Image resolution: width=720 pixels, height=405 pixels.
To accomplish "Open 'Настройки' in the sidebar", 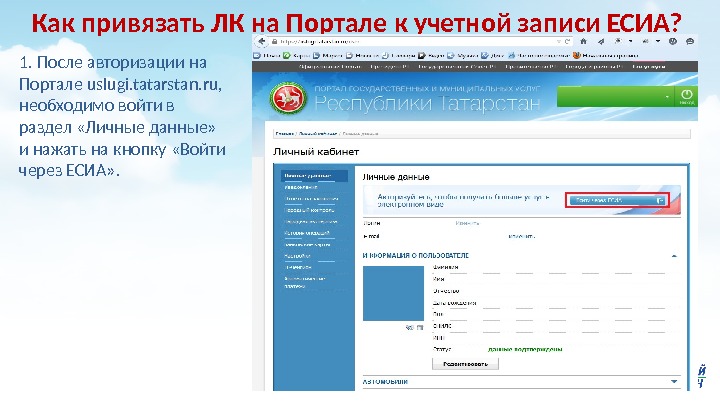I will (297, 256).
